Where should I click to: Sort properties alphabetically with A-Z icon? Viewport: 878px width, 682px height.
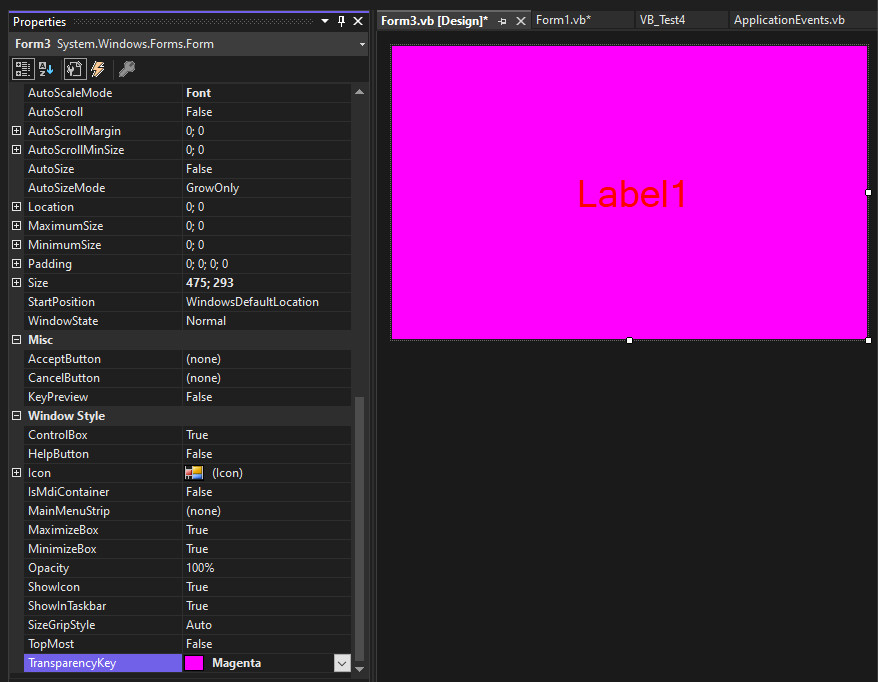(x=45, y=68)
